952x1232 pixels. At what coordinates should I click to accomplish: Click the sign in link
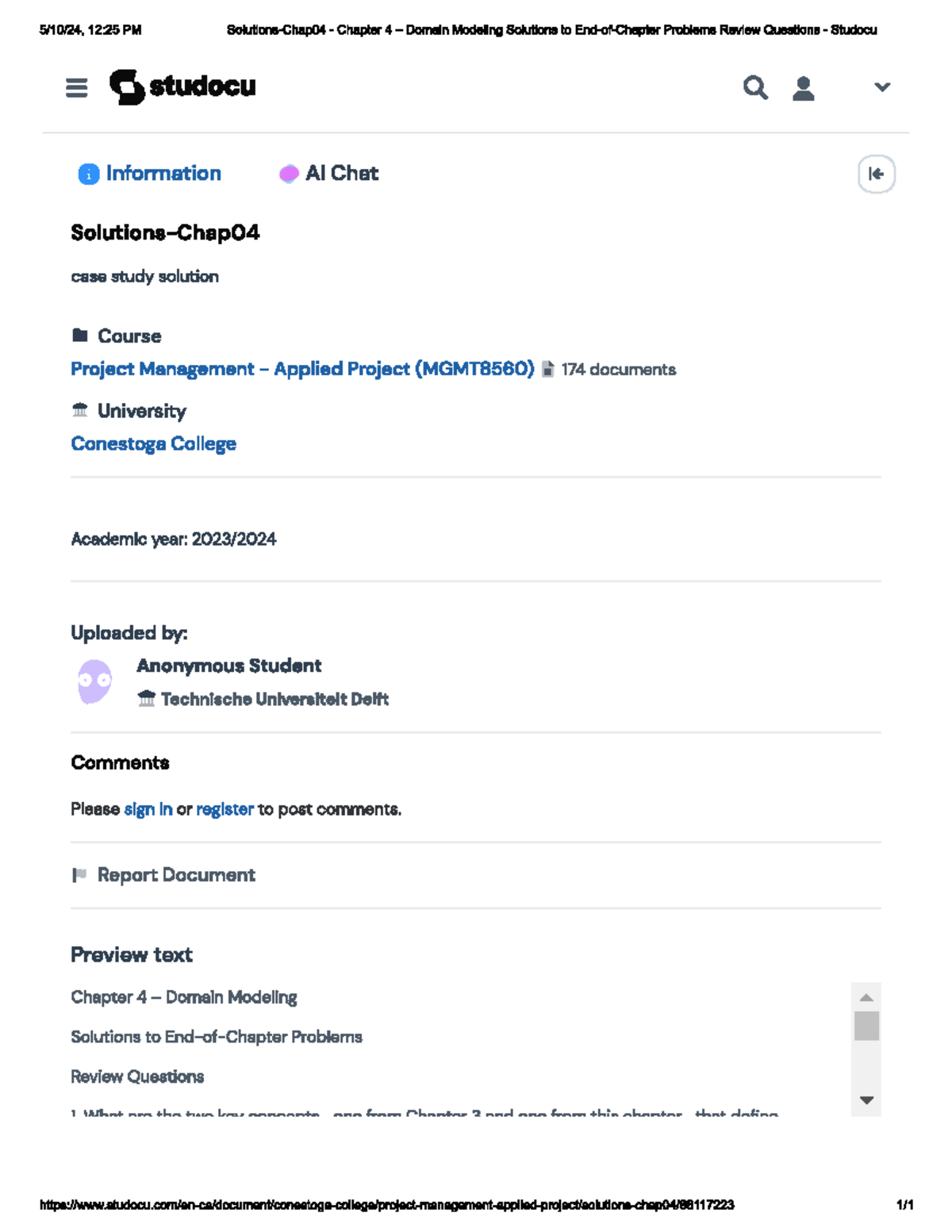coord(148,809)
